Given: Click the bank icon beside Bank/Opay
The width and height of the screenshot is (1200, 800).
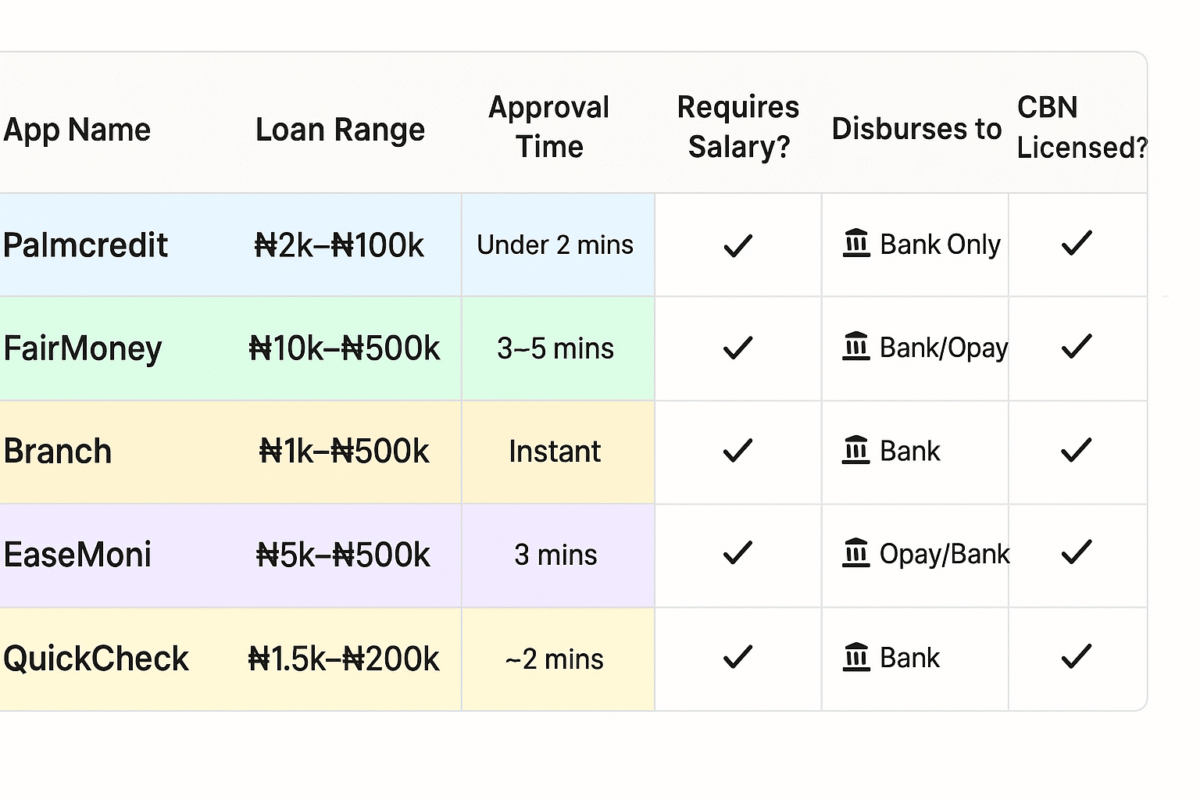Looking at the screenshot, I should pyautogui.click(x=856, y=348).
